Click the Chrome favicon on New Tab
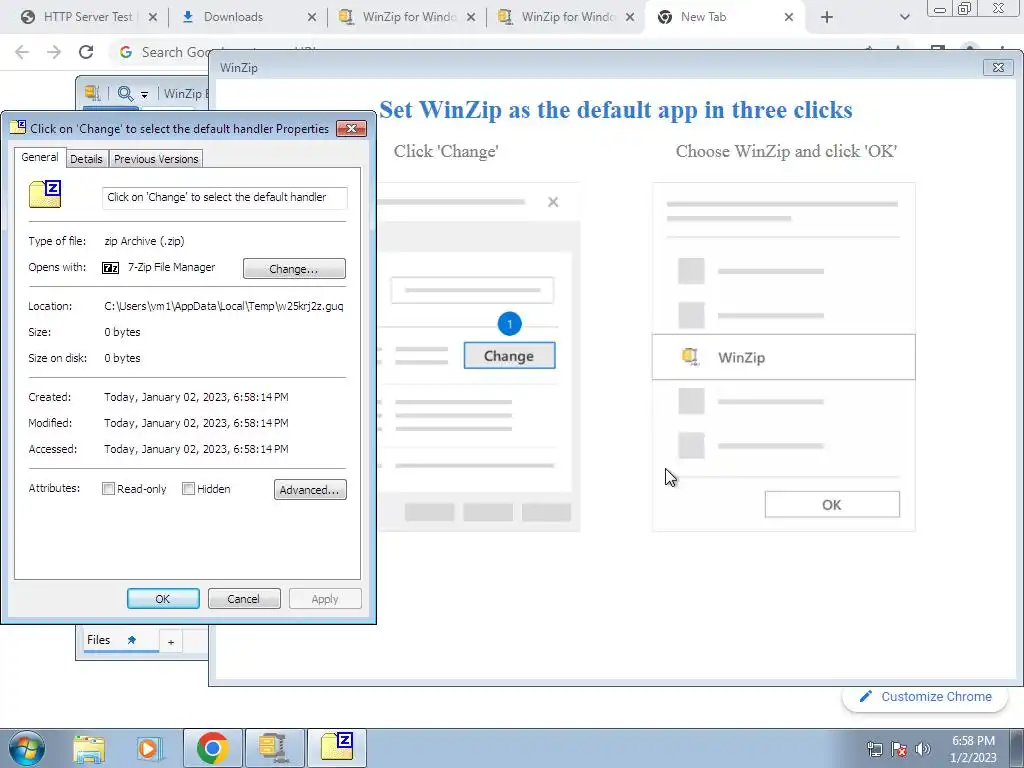This screenshot has height=768, width=1024. click(665, 18)
